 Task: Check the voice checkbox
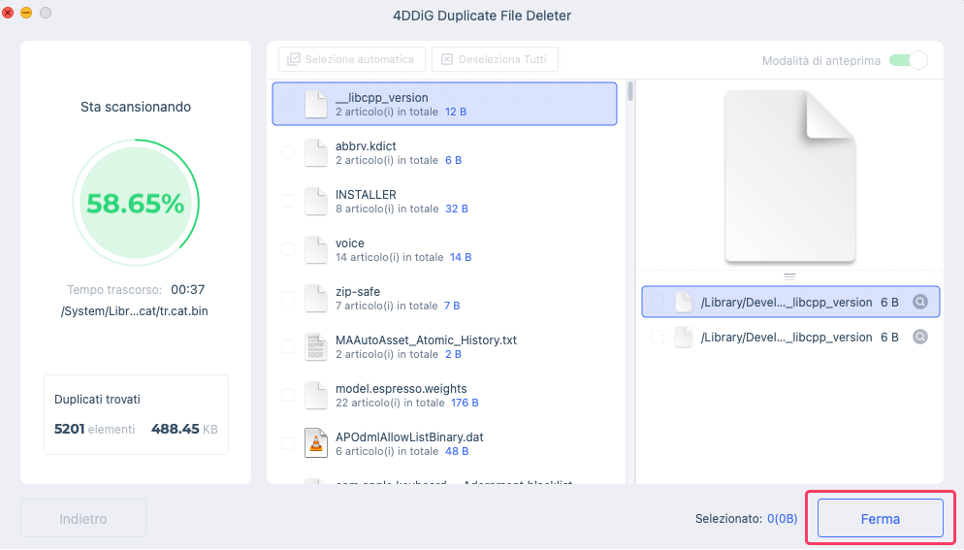(288, 249)
